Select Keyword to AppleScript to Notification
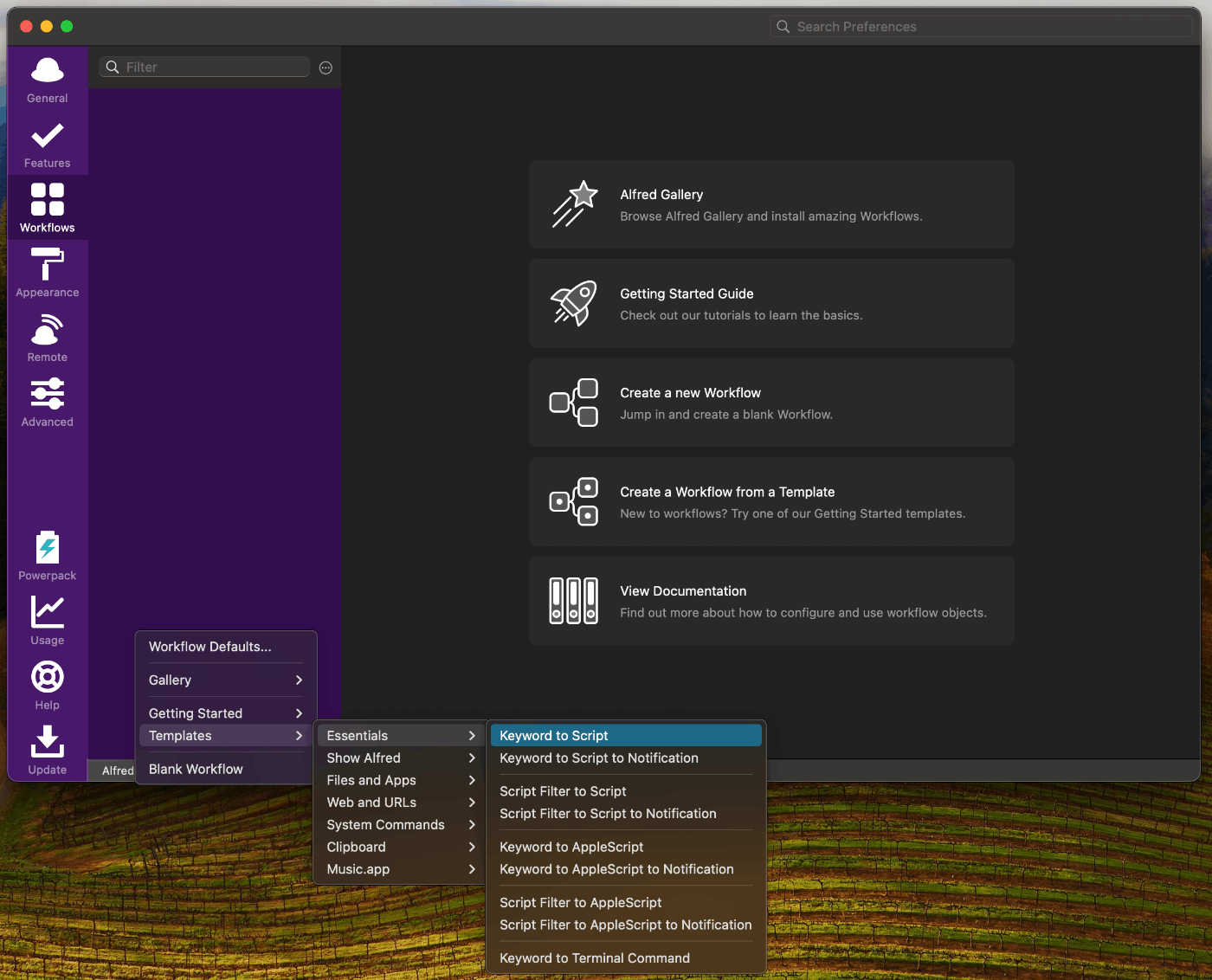The height and width of the screenshot is (980, 1212). coord(626,869)
